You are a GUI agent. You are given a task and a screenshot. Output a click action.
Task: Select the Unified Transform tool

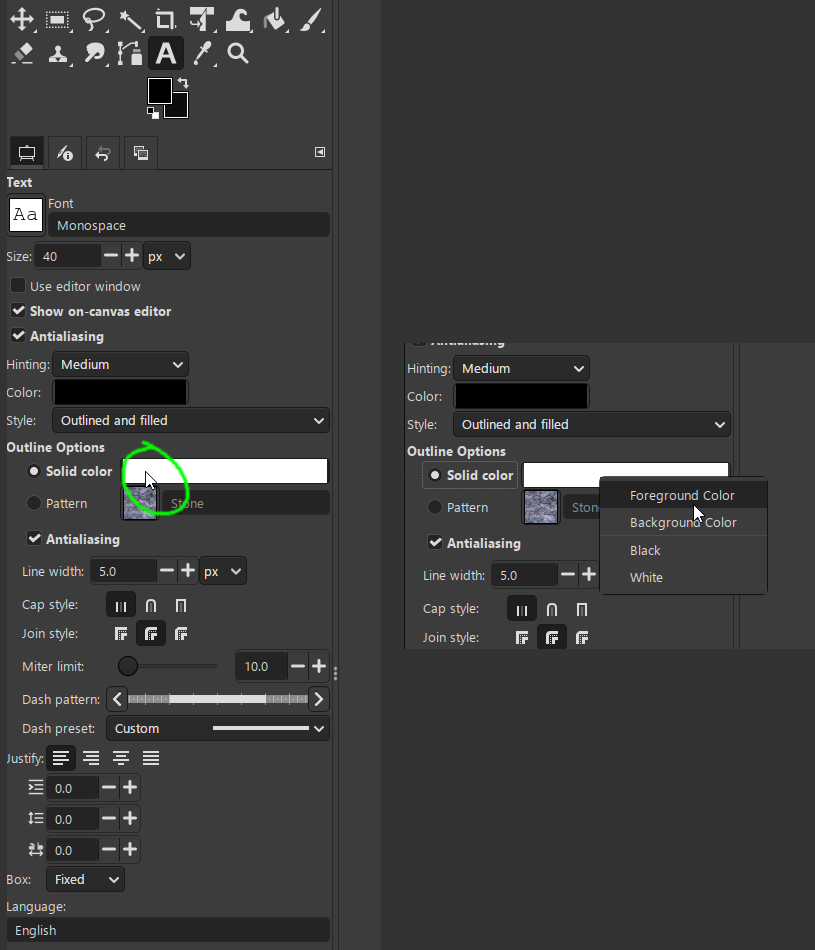pos(202,19)
